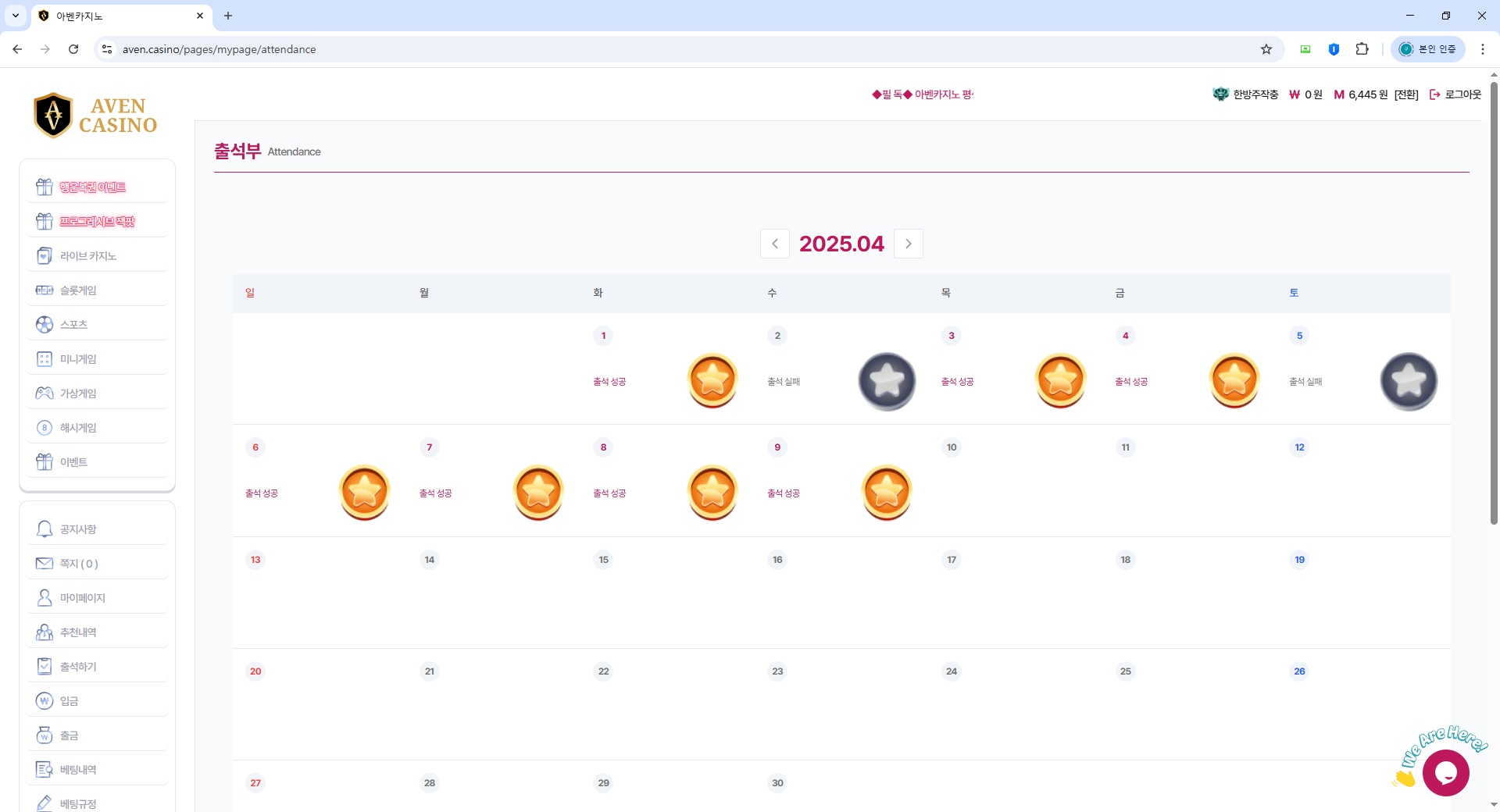Open Chrome's three-dot menu
This screenshot has height=812, width=1500.
click(1483, 49)
